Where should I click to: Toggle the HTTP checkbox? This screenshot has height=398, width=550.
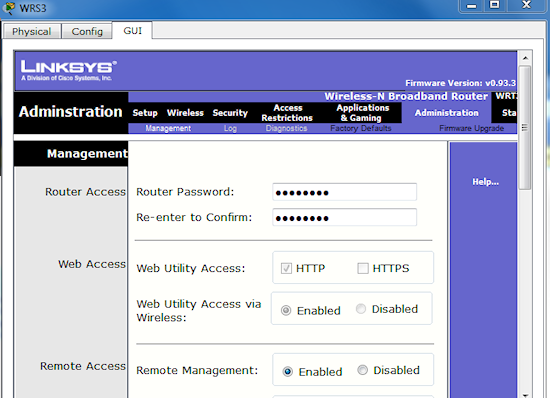point(286,269)
